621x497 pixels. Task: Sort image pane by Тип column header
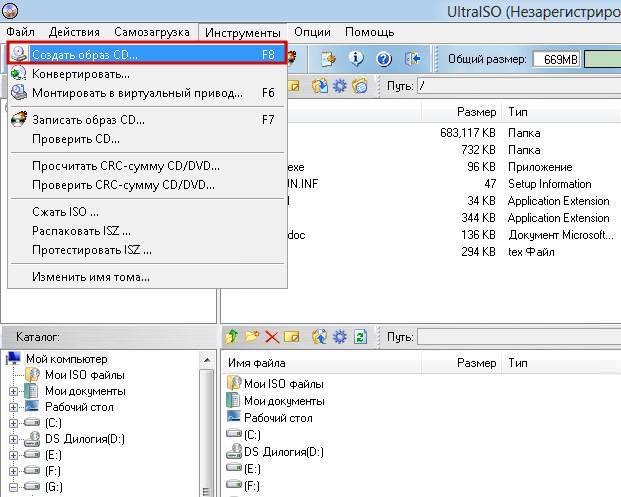point(562,112)
